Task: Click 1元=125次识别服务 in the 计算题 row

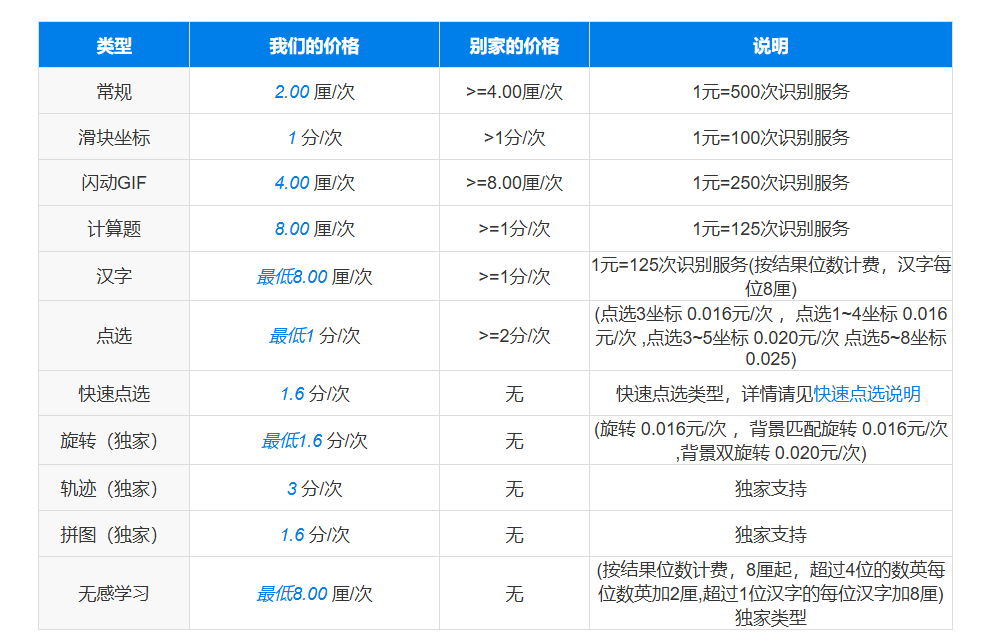Action: (x=770, y=229)
